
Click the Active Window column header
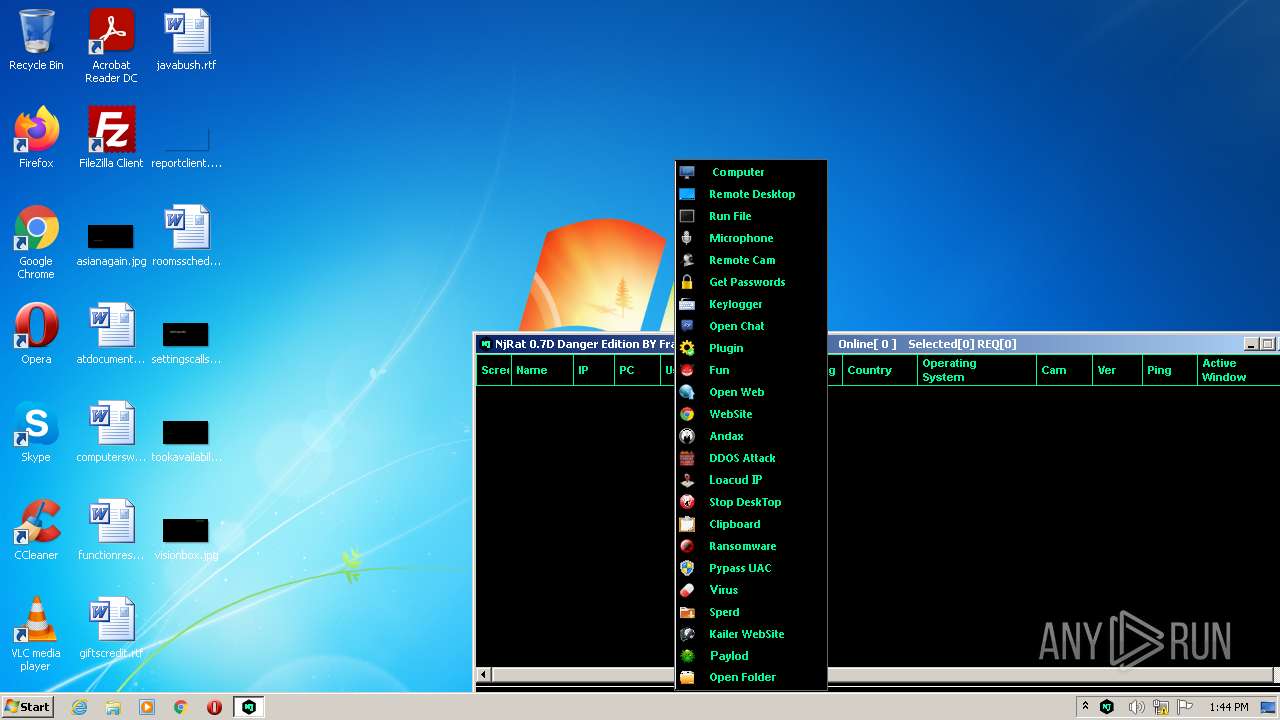(x=1238, y=370)
